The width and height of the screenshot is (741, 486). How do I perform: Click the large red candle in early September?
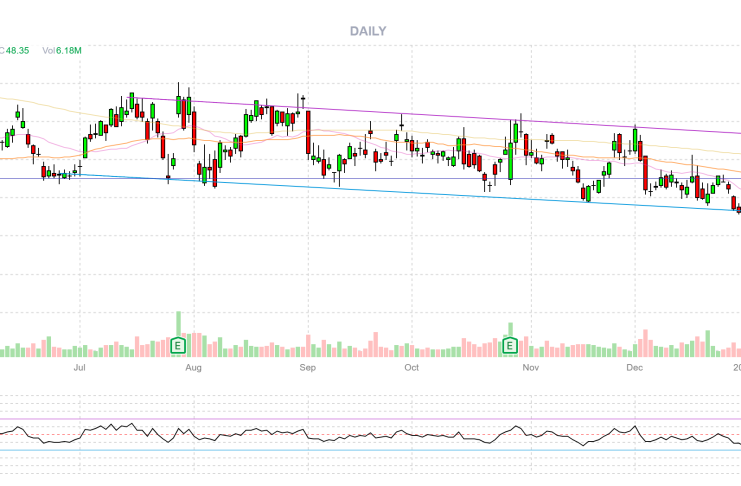pyautogui.click(x=309, y=132)
